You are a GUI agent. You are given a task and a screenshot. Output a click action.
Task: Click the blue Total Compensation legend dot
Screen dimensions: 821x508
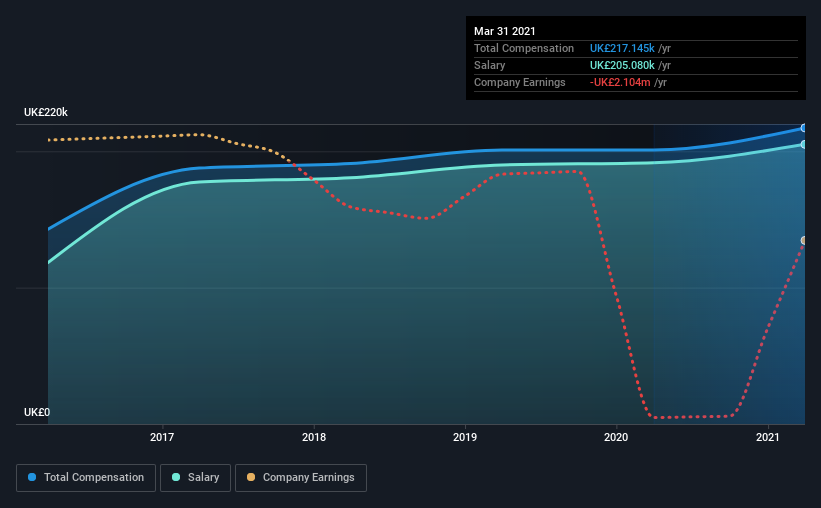pyautogui.click(x=32, y=477)
